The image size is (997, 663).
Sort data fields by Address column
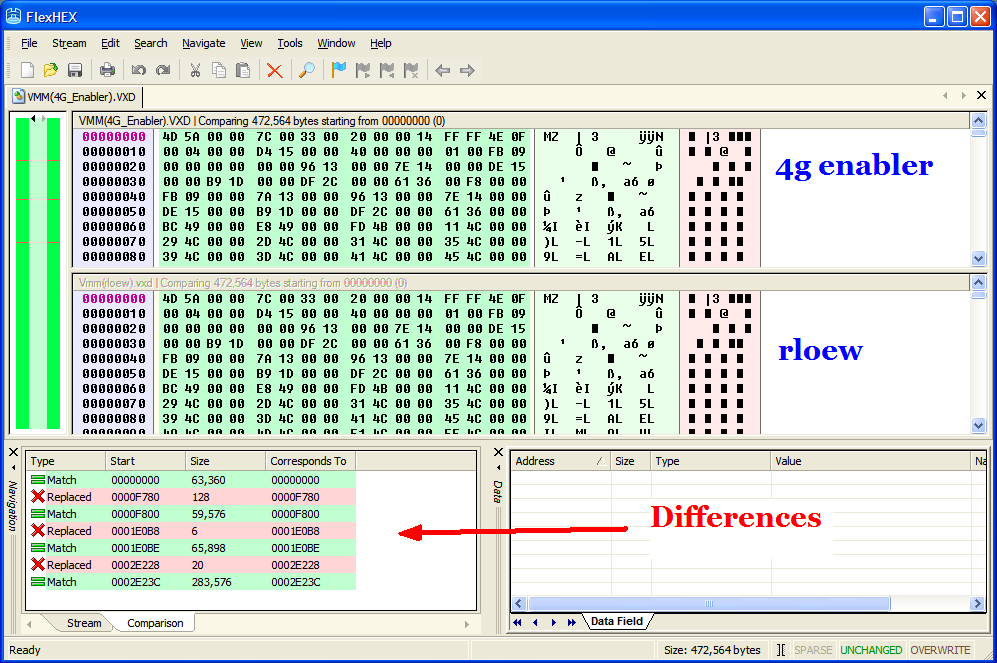[560, 461]
